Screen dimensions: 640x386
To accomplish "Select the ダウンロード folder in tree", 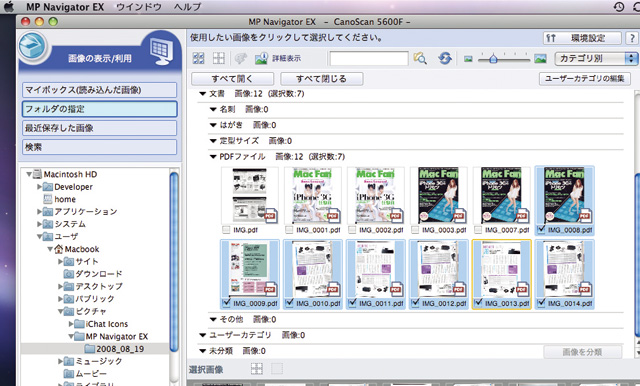I will (93, 274).
